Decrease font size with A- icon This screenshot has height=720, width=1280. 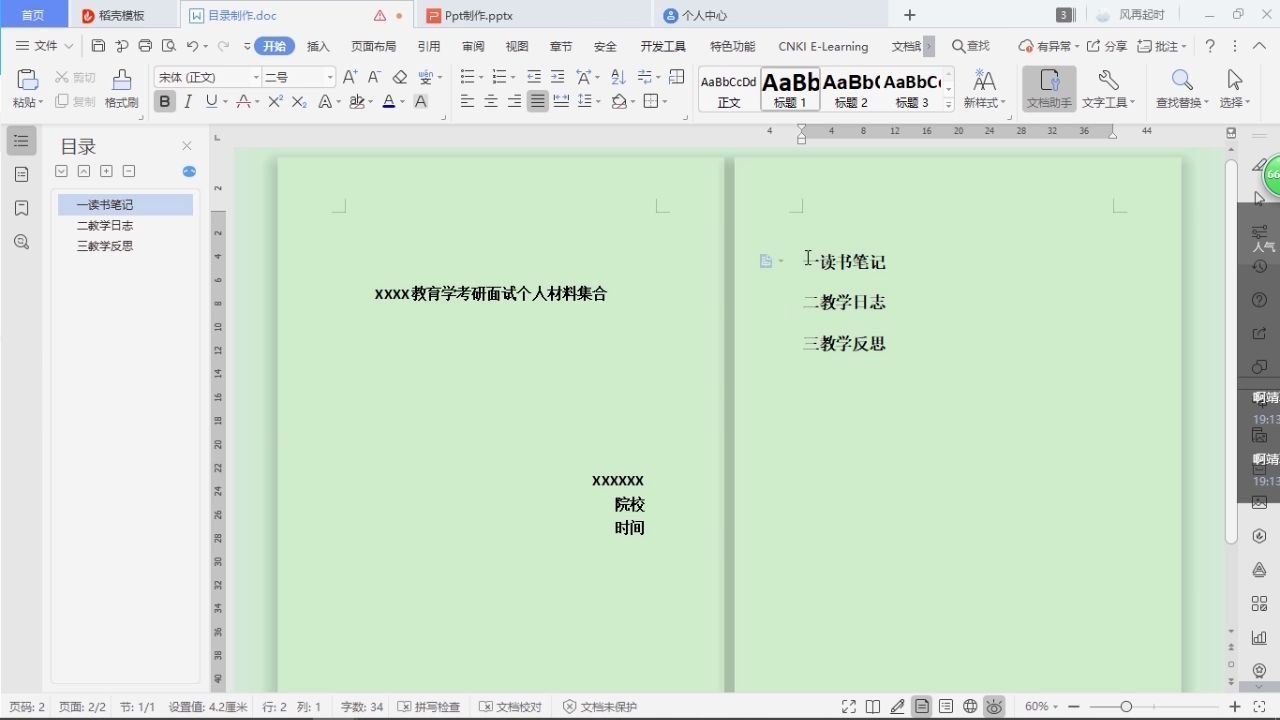[374, 77]
